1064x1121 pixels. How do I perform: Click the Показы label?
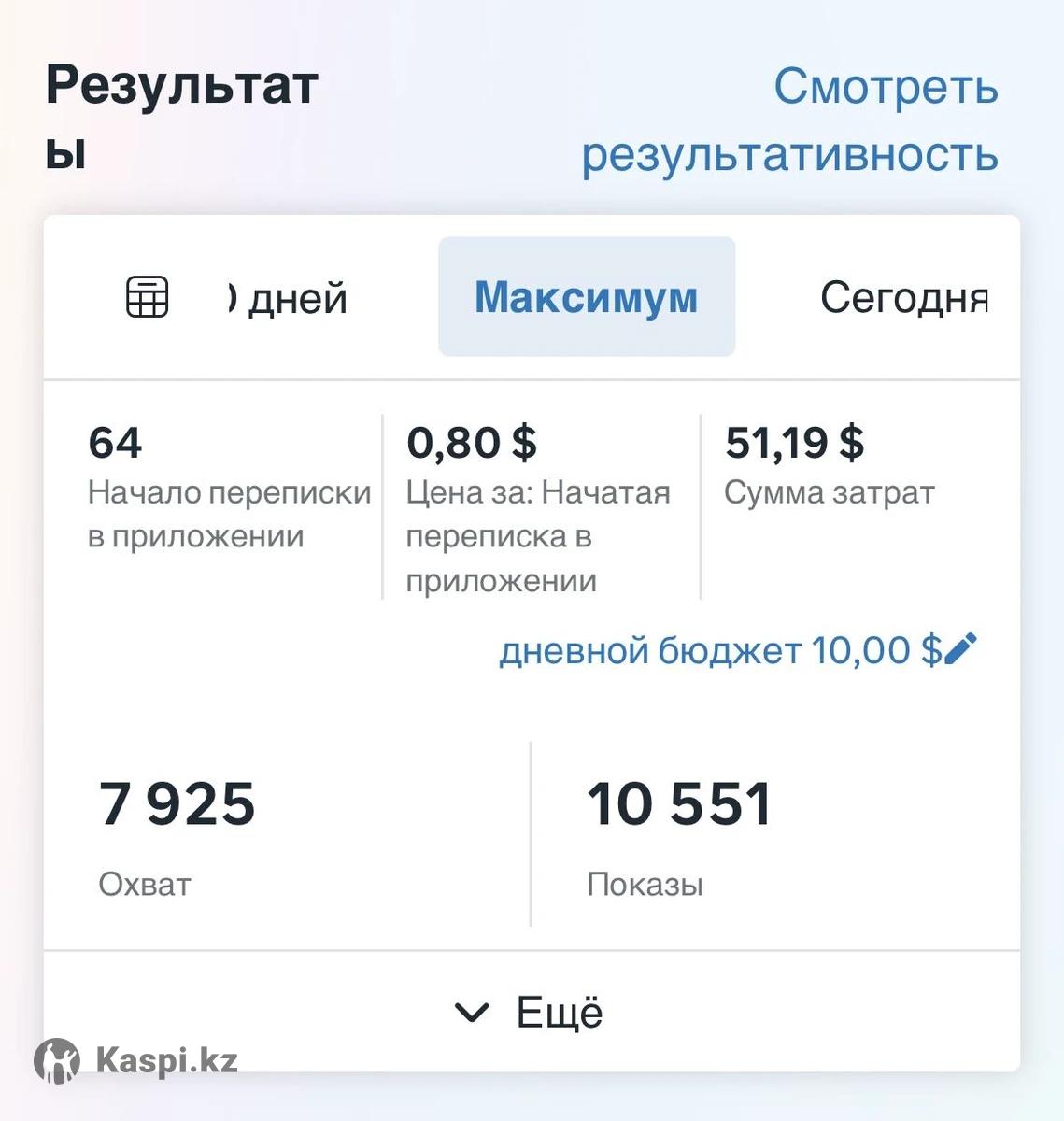[x=645, y=884]
